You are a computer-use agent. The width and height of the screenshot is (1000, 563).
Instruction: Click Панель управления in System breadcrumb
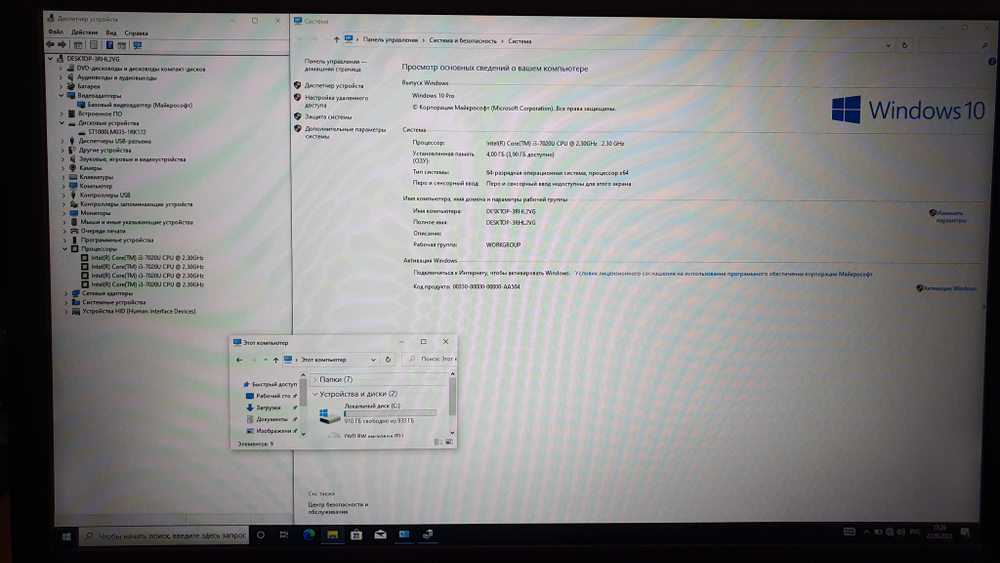pyautogui.click(x=390, y=40)
